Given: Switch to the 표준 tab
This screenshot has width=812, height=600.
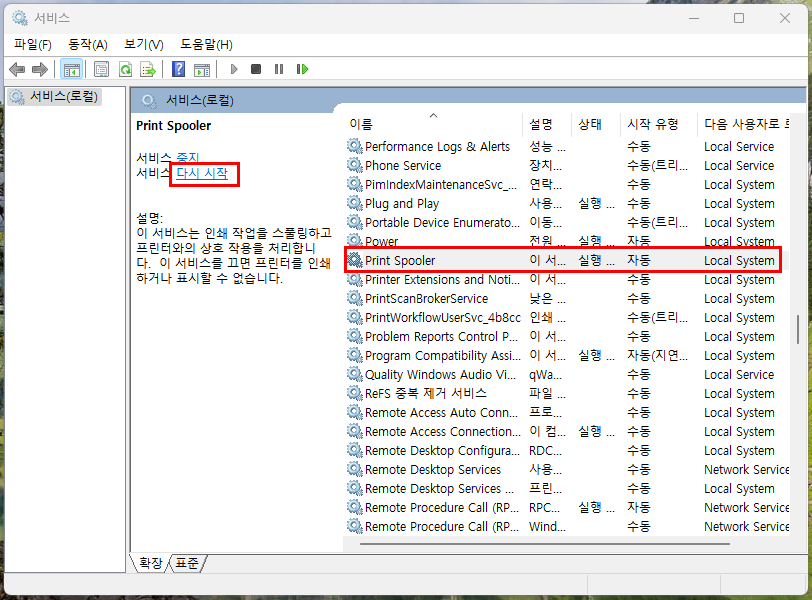Looking at the screenshot, I should [186, 563].
